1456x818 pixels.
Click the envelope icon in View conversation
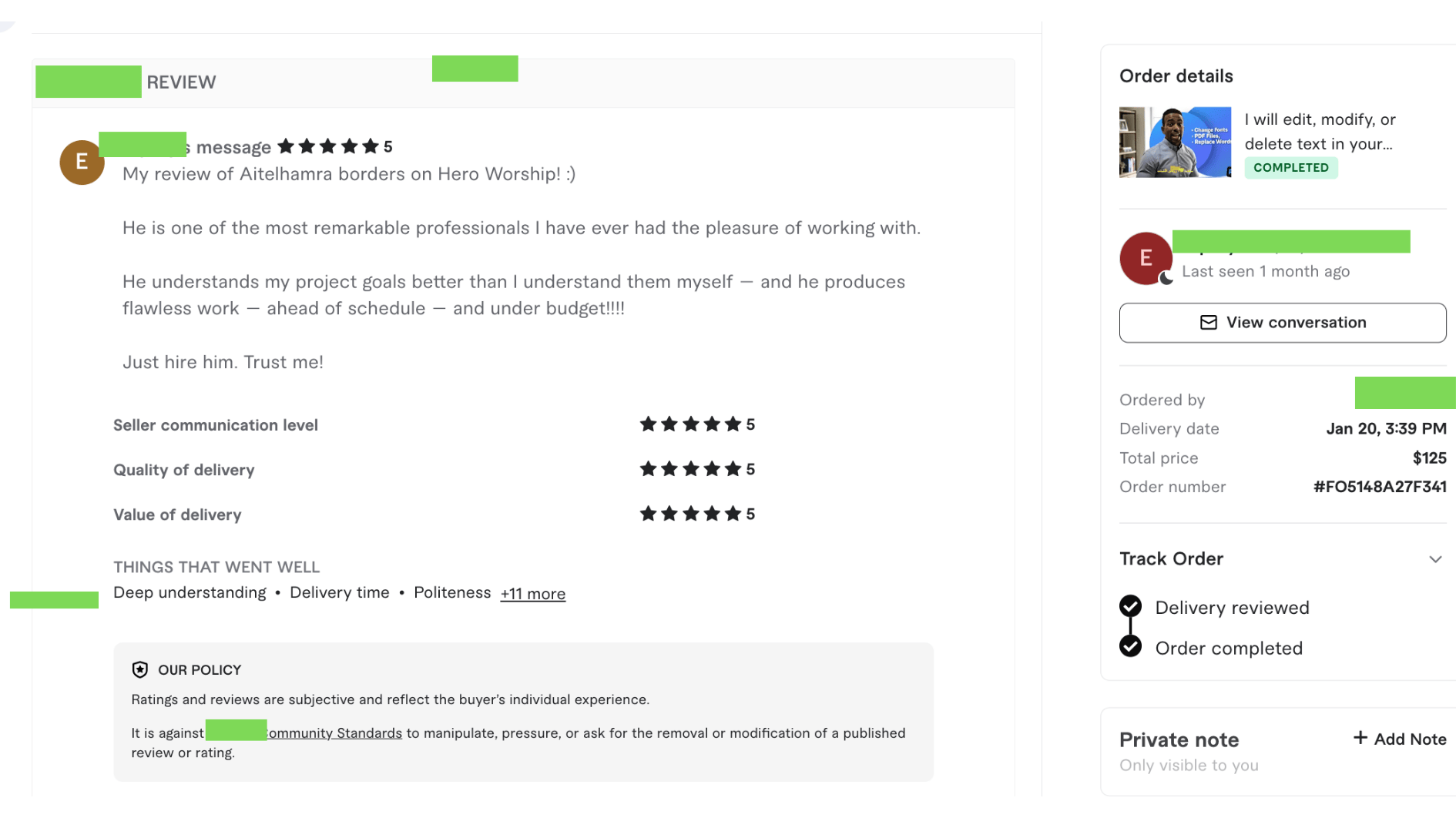1208,323
